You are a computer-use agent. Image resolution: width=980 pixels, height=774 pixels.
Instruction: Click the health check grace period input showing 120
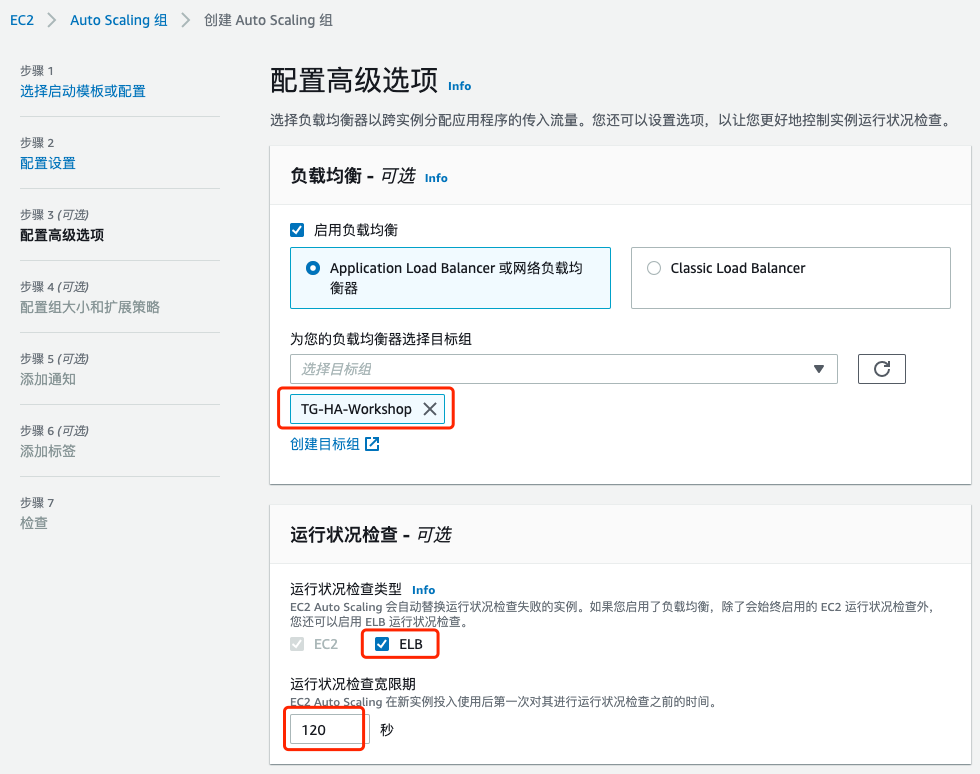pos(324,729)
